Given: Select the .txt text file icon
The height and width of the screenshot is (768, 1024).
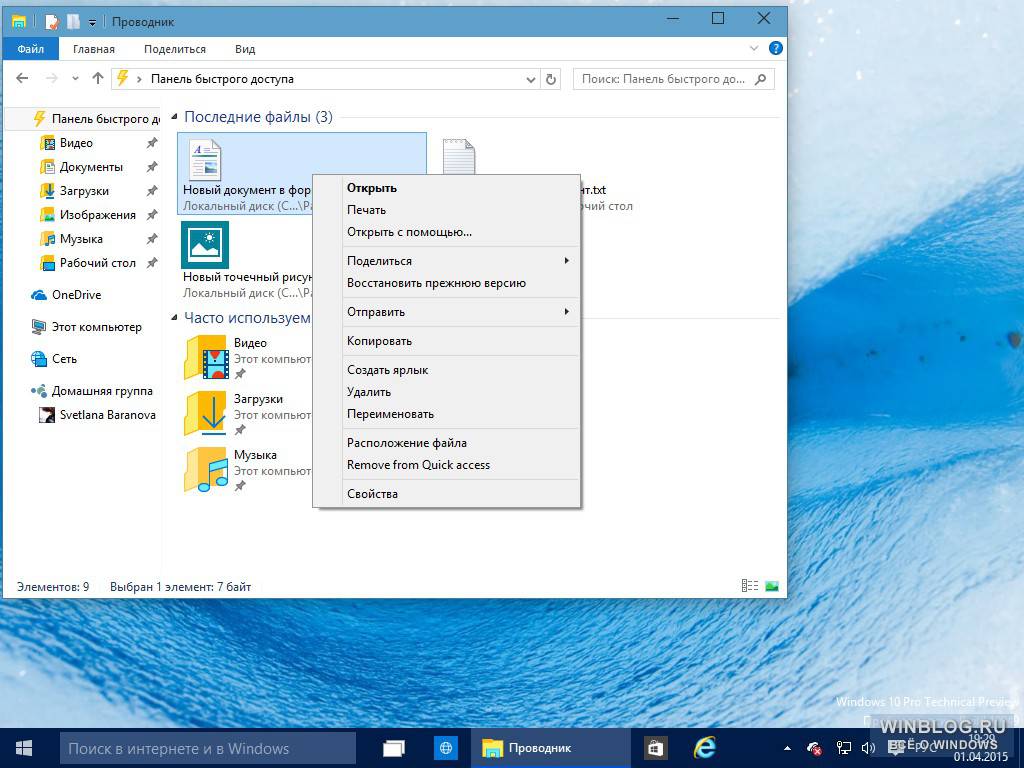Looking at the screenshot, I should coord(458,157).
